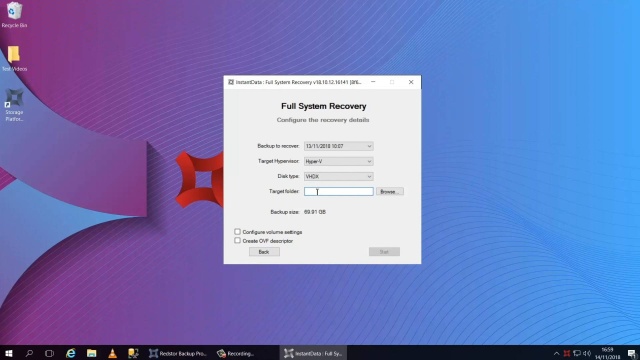This screenshot has width=640, height=360.
Task: Expand Disk type dropdown
Action: (x=338, y=176)
